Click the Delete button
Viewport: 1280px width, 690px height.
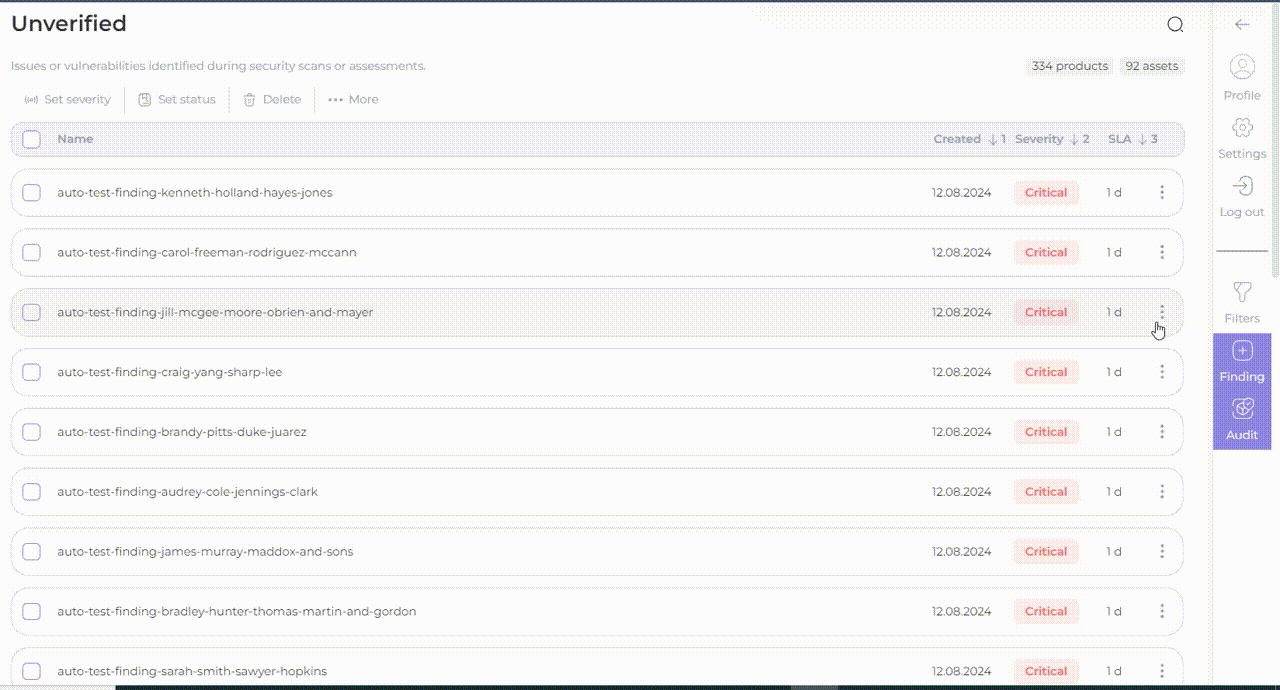272,100
